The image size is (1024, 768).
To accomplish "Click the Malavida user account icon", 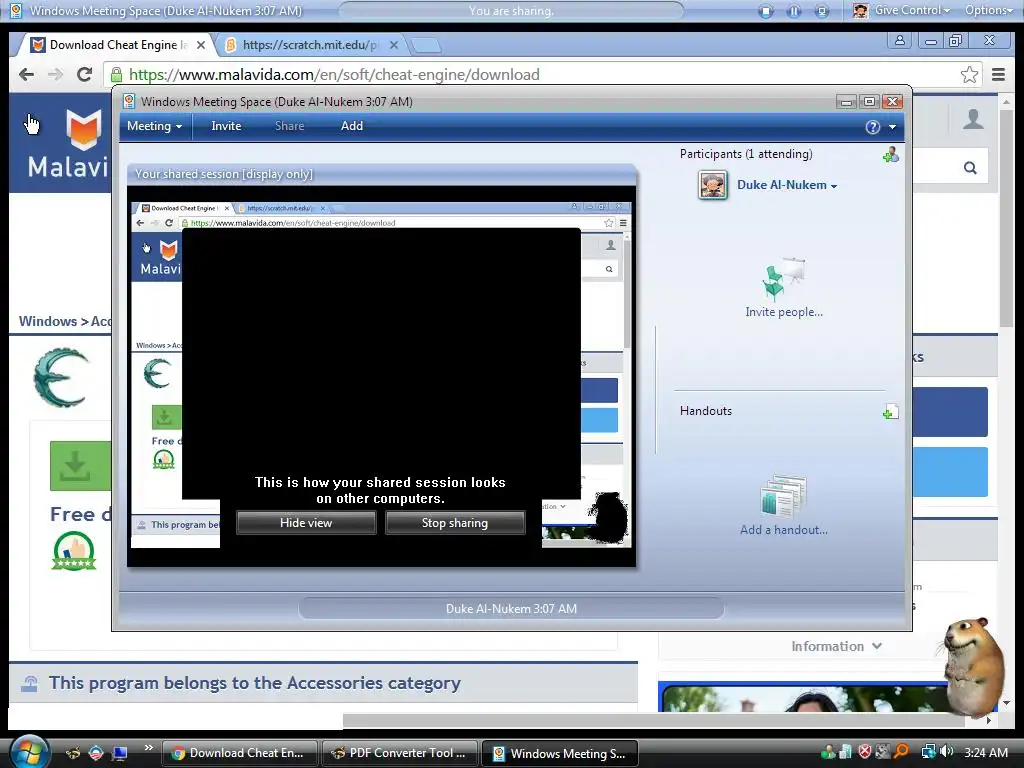I will click(973, 119).
